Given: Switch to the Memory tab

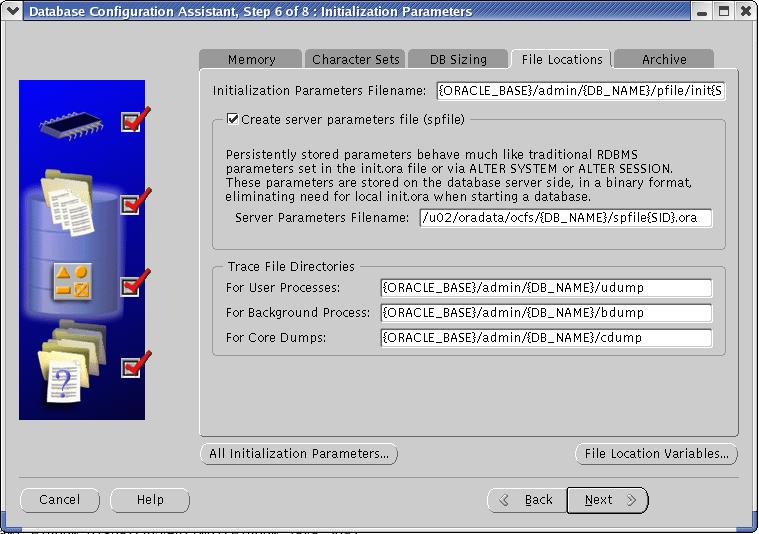Looking at the screenshot, I should pyautogui.click(x=251, y=59).
